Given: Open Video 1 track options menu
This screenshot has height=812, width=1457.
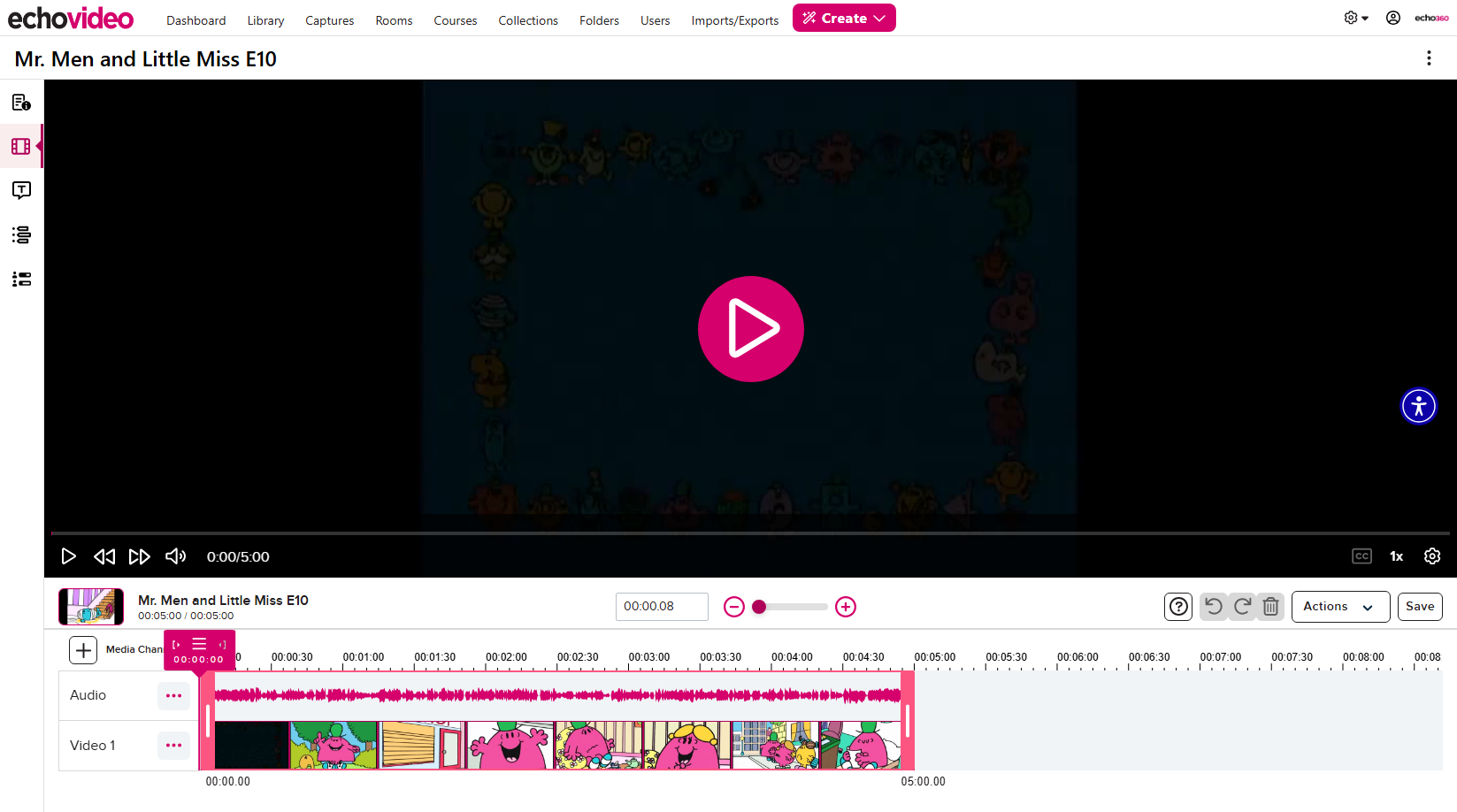Looking at the screenshot, I should [173, 746].
